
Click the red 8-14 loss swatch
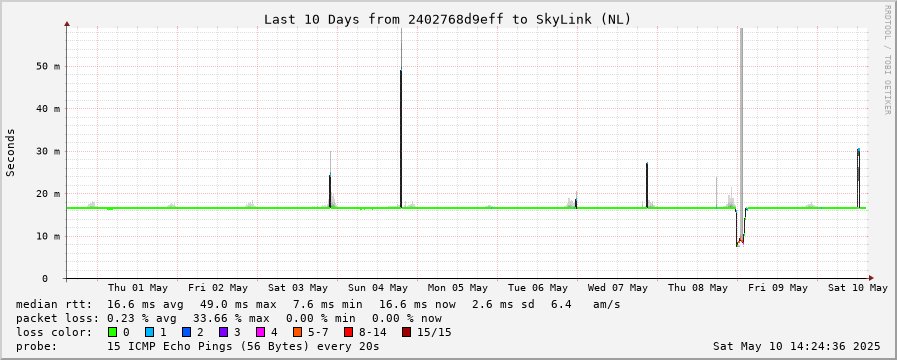point(348,332)
